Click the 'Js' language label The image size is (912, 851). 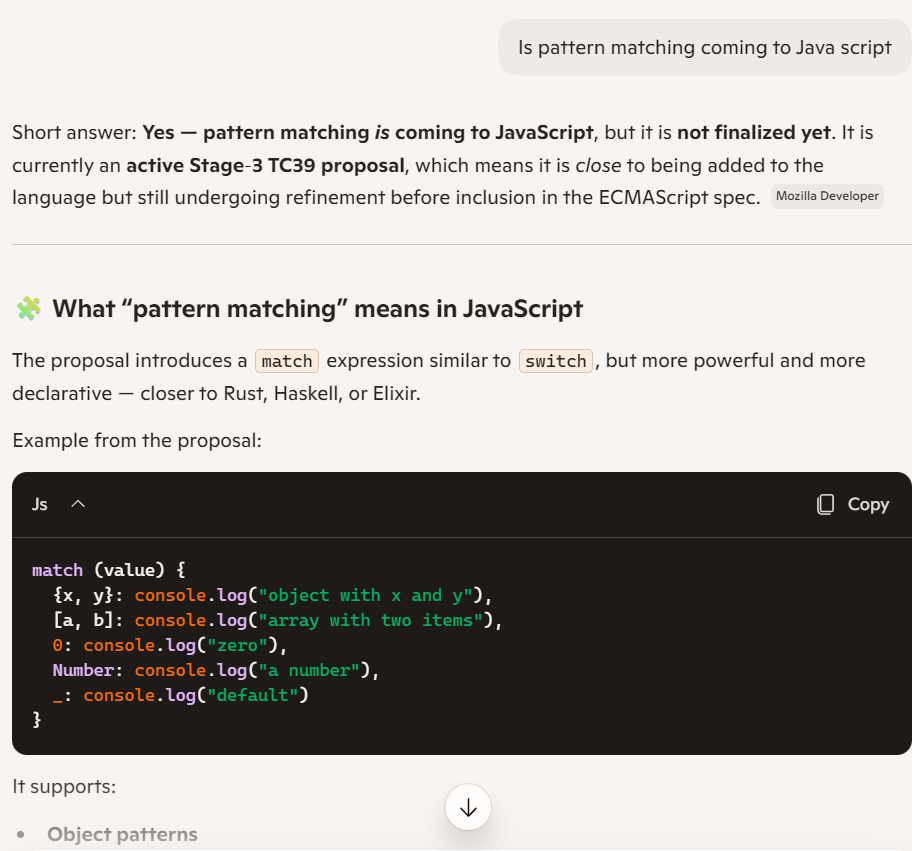[40, 504]
